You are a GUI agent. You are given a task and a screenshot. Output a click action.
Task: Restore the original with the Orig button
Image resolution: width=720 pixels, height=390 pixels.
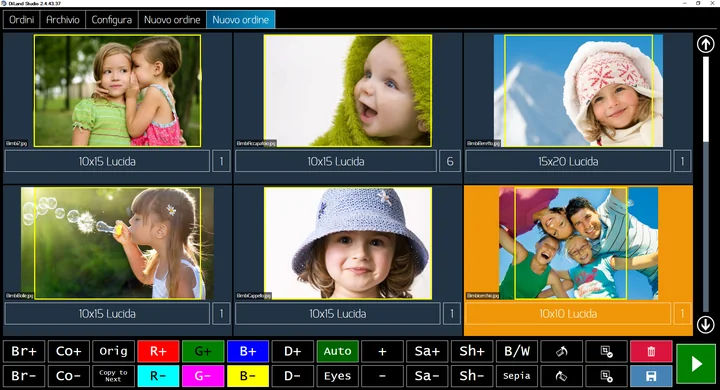click(113, 351)
